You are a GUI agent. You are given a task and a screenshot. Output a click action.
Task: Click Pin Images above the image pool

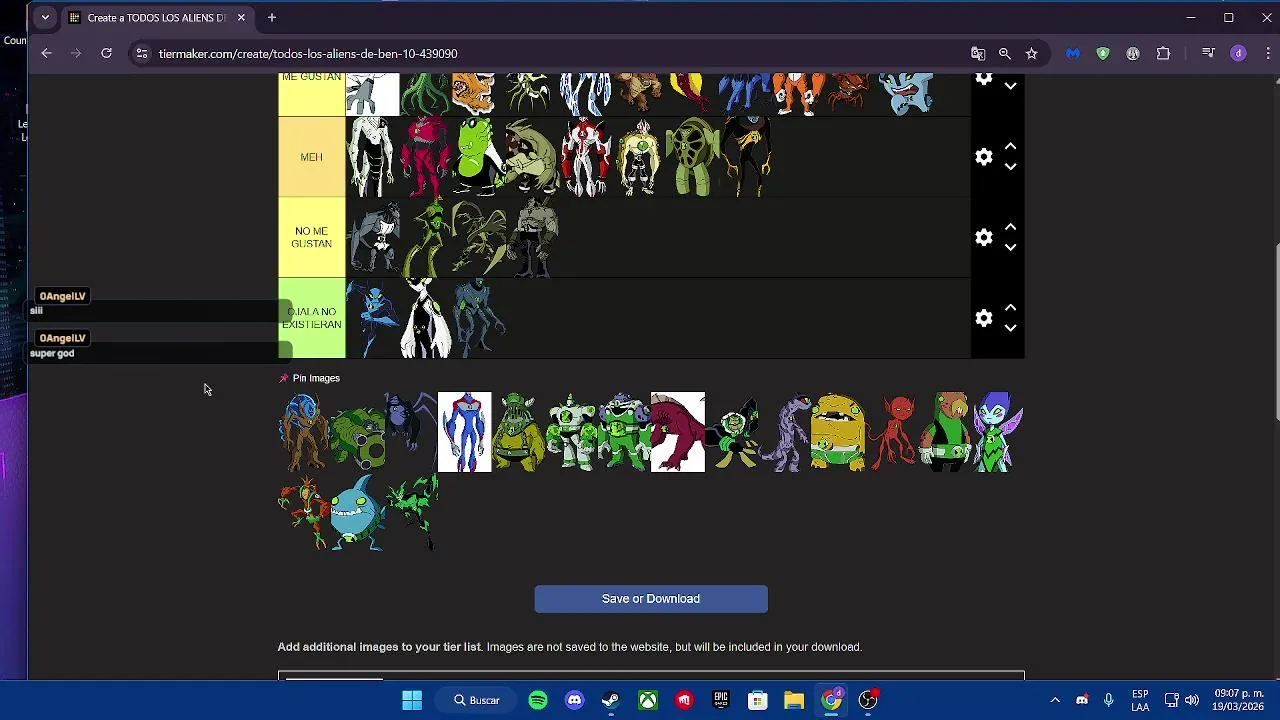pos(309,378)
